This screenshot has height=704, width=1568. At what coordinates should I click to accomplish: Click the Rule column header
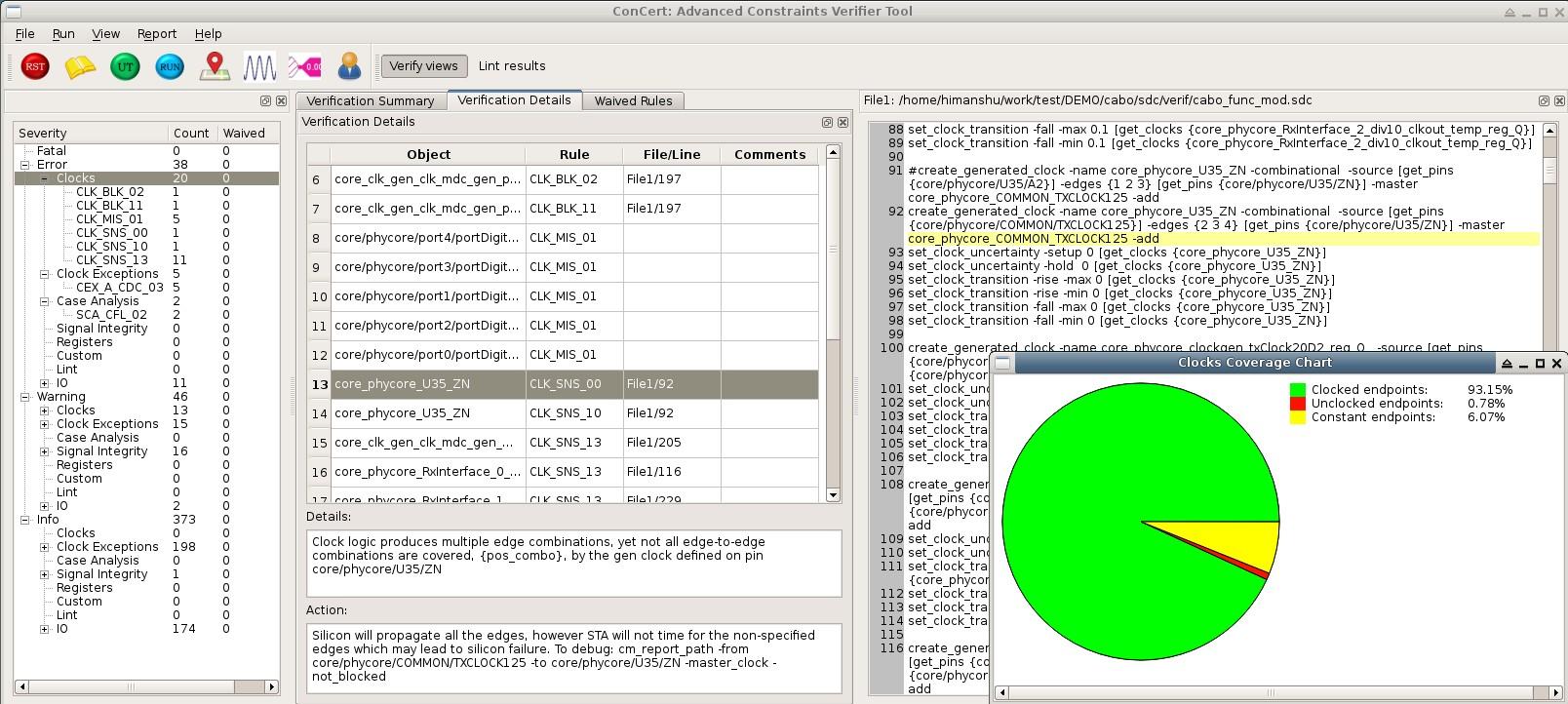point(573,154)
